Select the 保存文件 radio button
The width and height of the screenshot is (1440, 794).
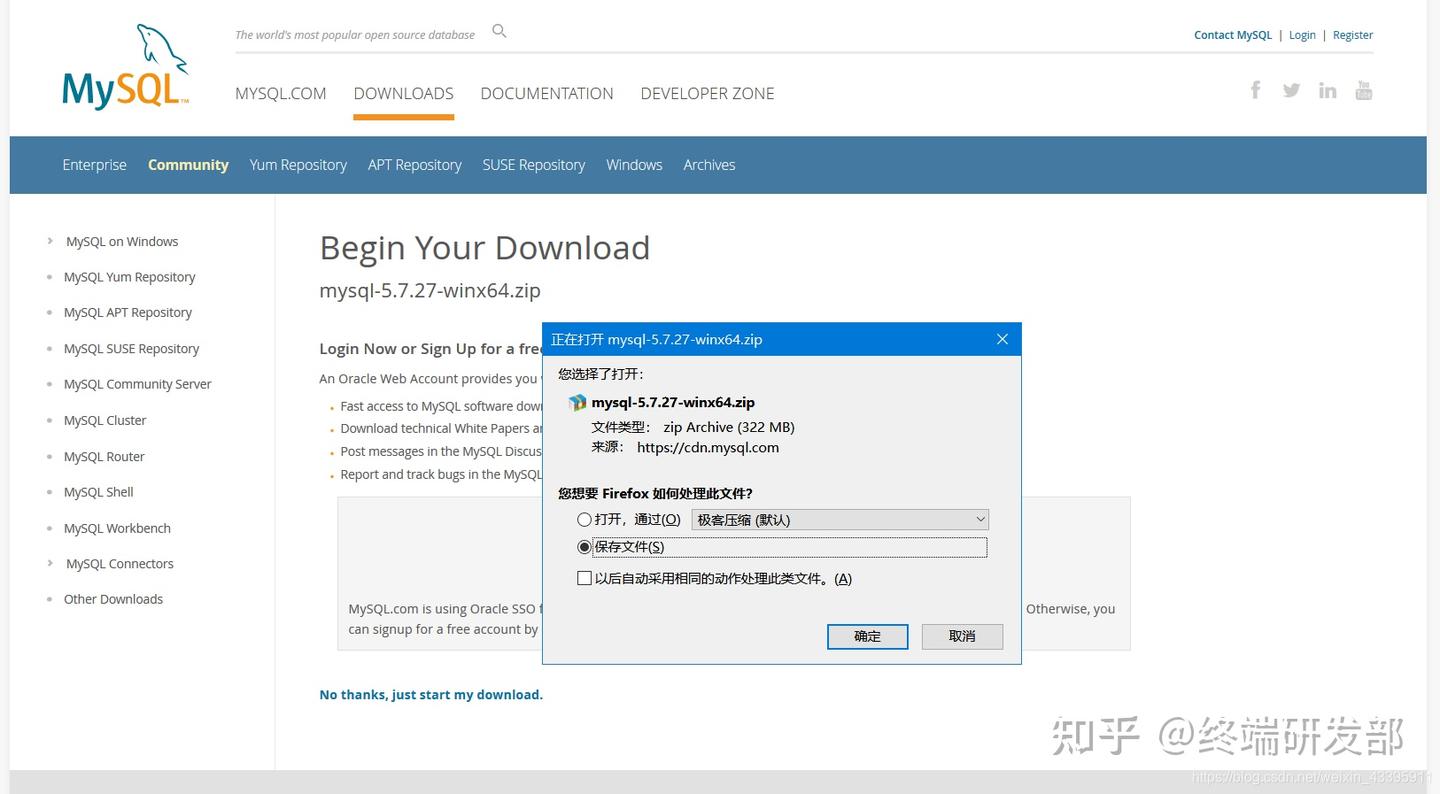[584, 547]
